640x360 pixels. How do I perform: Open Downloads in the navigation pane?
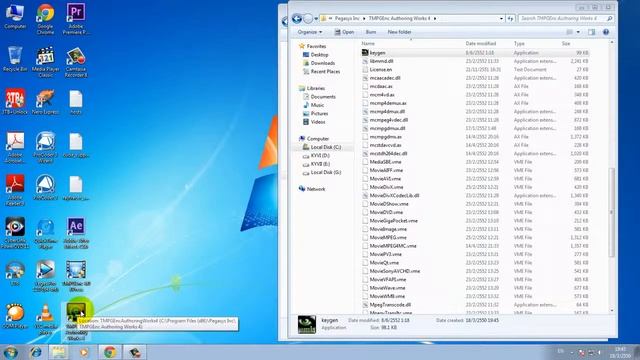click(322, 63)
